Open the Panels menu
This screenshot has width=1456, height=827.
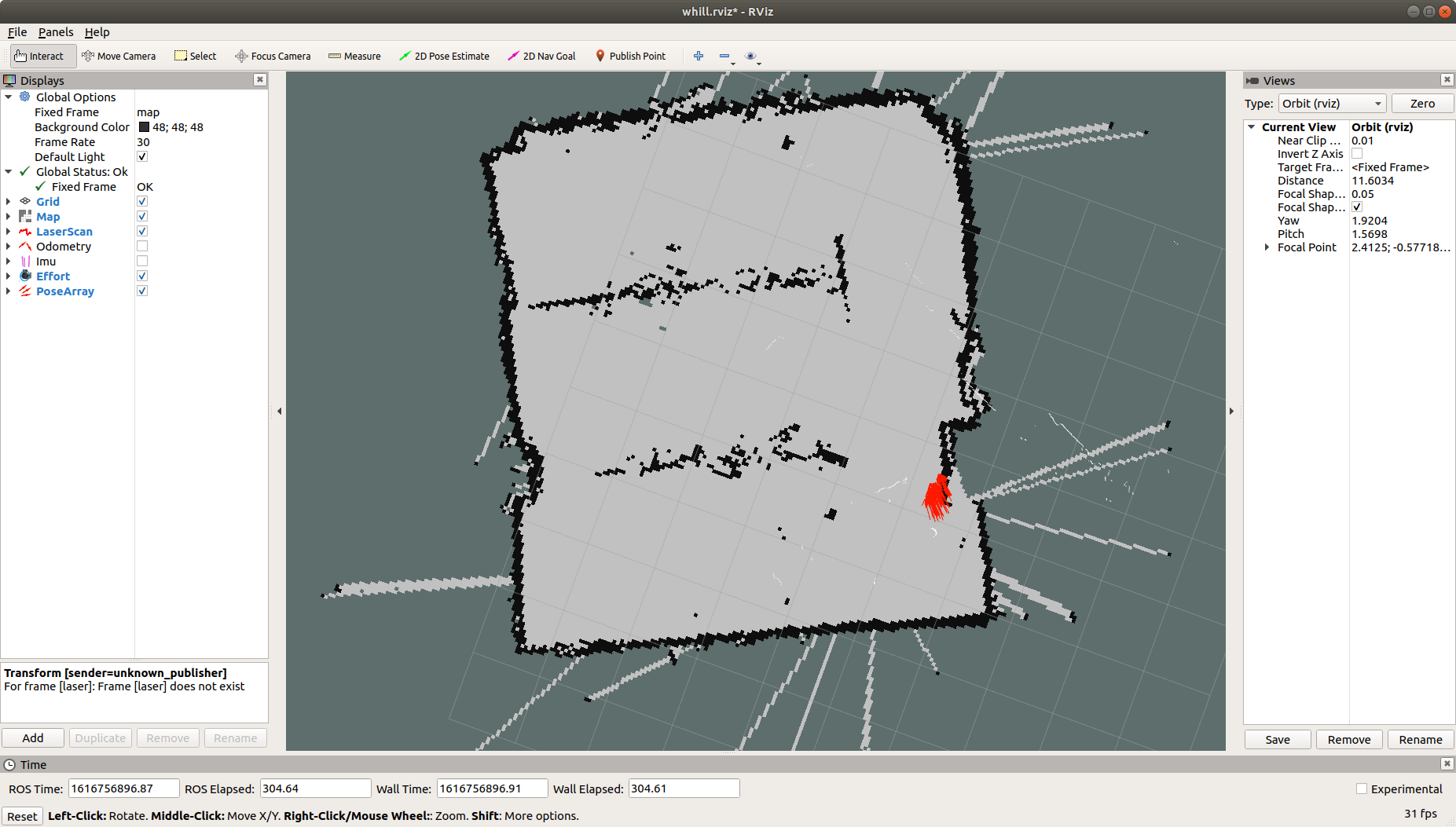[55, 32]
